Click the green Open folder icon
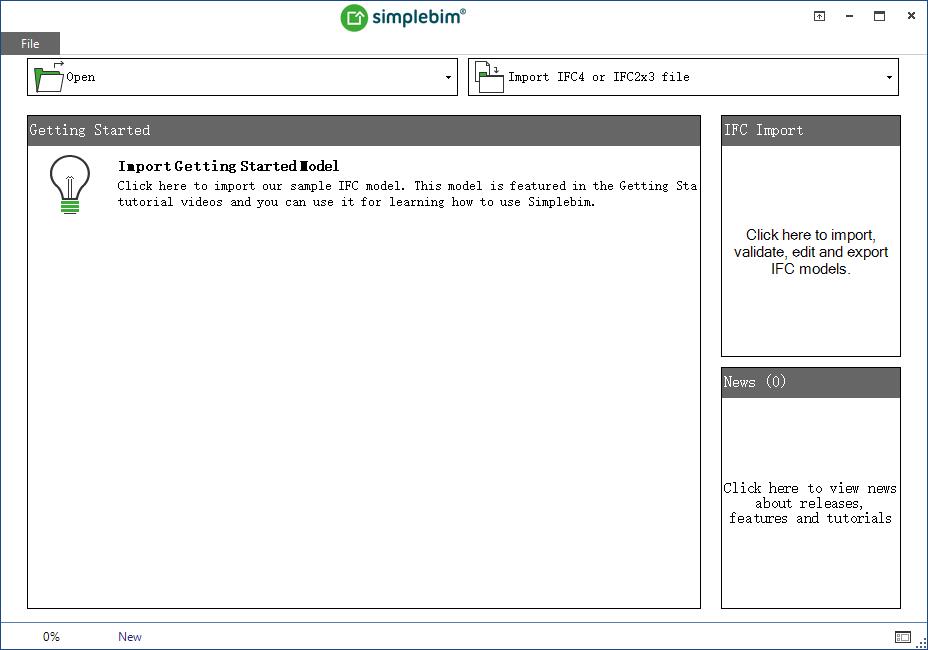Image resolution: width=928 pixels, height=650 pixels. (49, 77)
